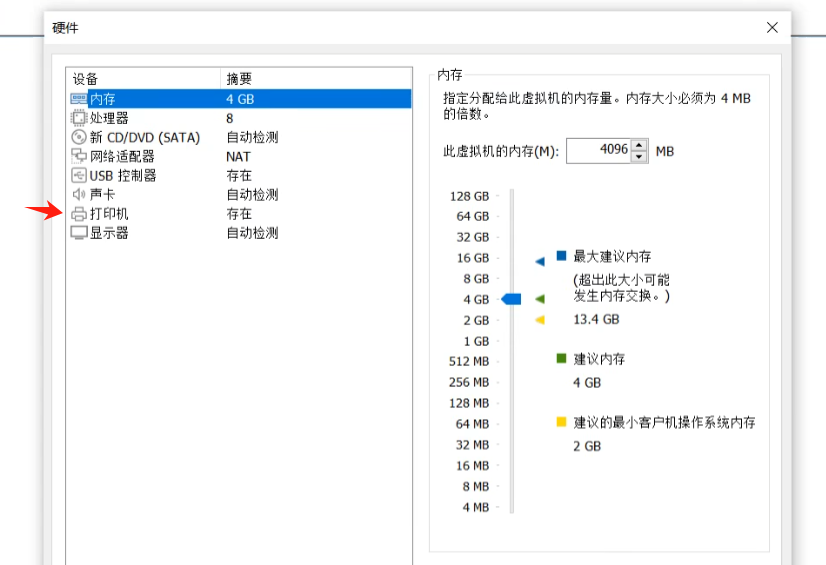Click the 256 MB scale label
826x565 pixels.
coord(469,382)
